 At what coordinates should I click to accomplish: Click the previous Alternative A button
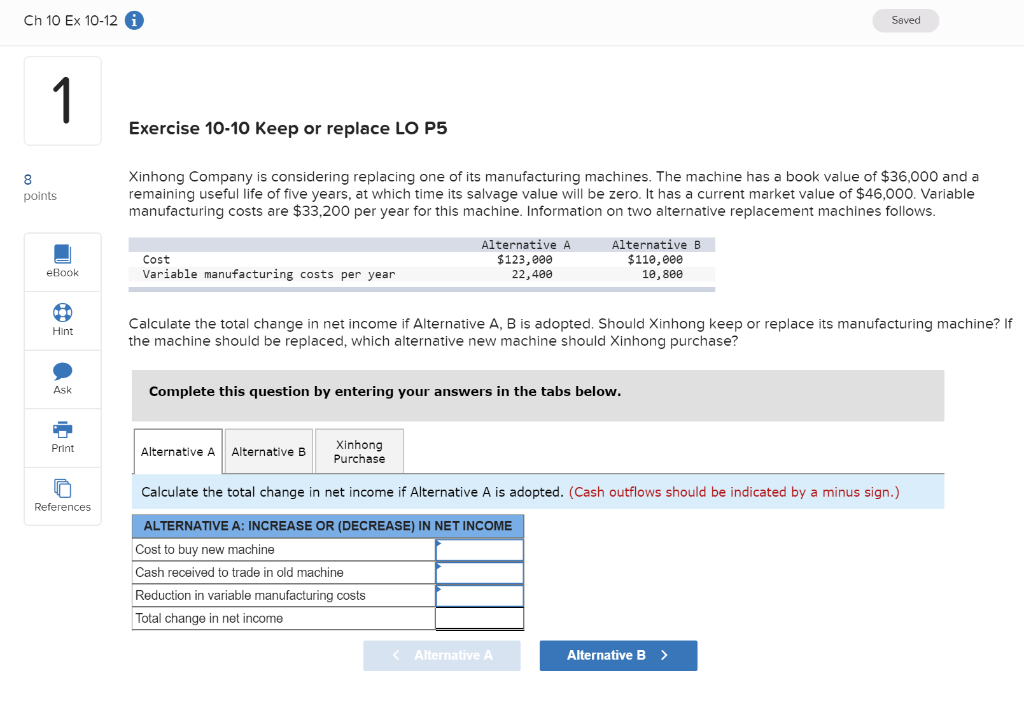tap(442, 655)
